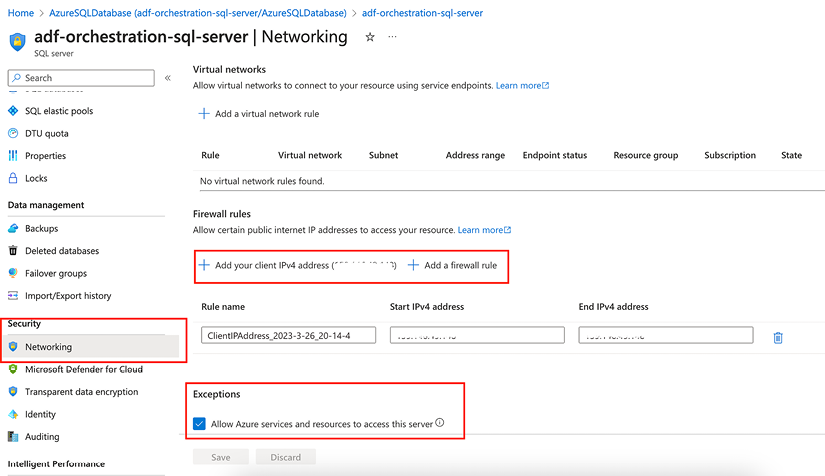Click the End IPv4 address field
825x476 pixels.
(x=666, y=335)
